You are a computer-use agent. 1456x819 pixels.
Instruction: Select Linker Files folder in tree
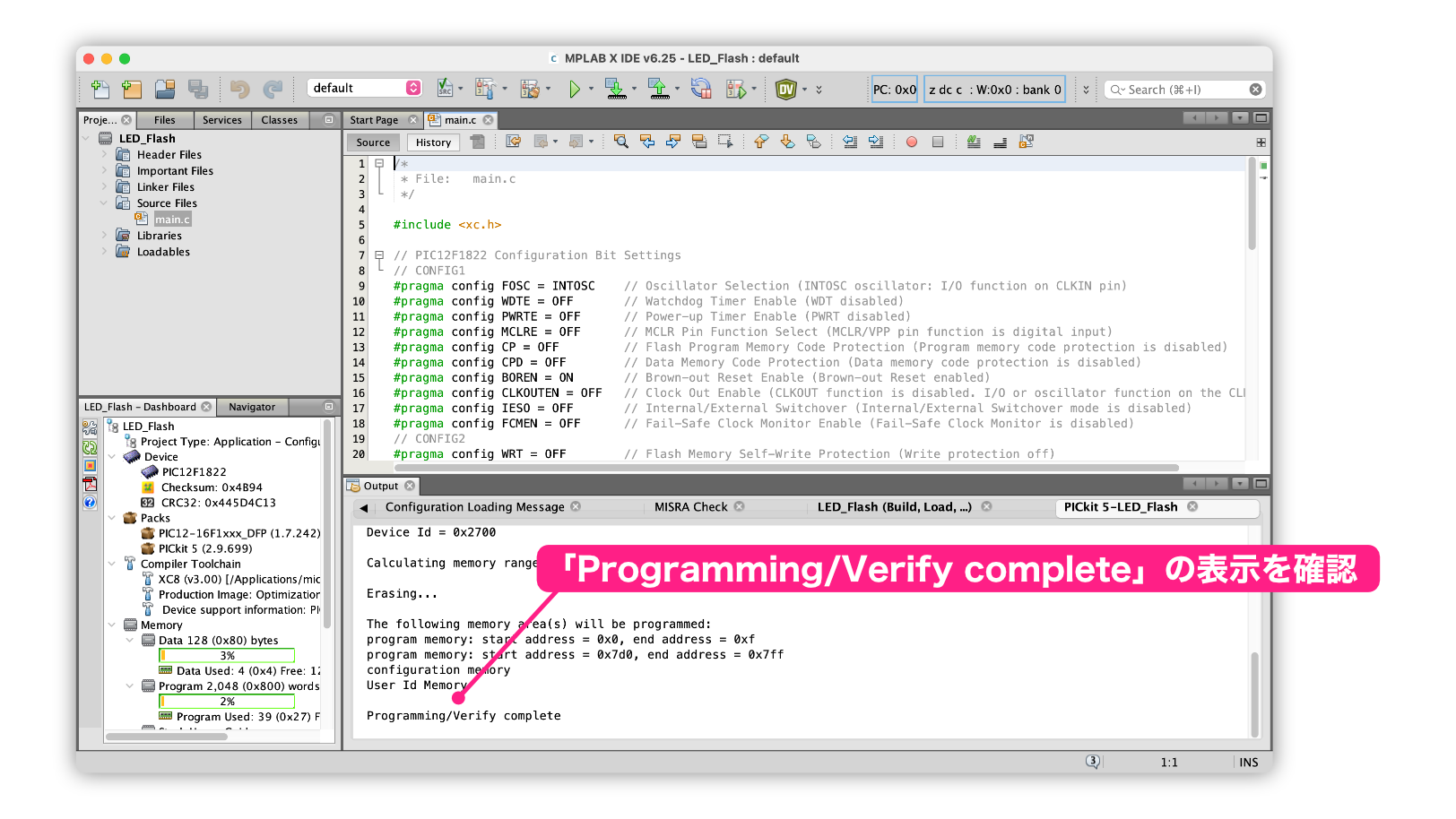point(166,186)
